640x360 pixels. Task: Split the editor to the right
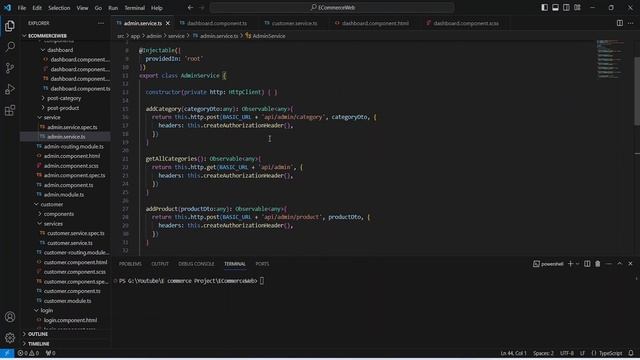[620, 23]
